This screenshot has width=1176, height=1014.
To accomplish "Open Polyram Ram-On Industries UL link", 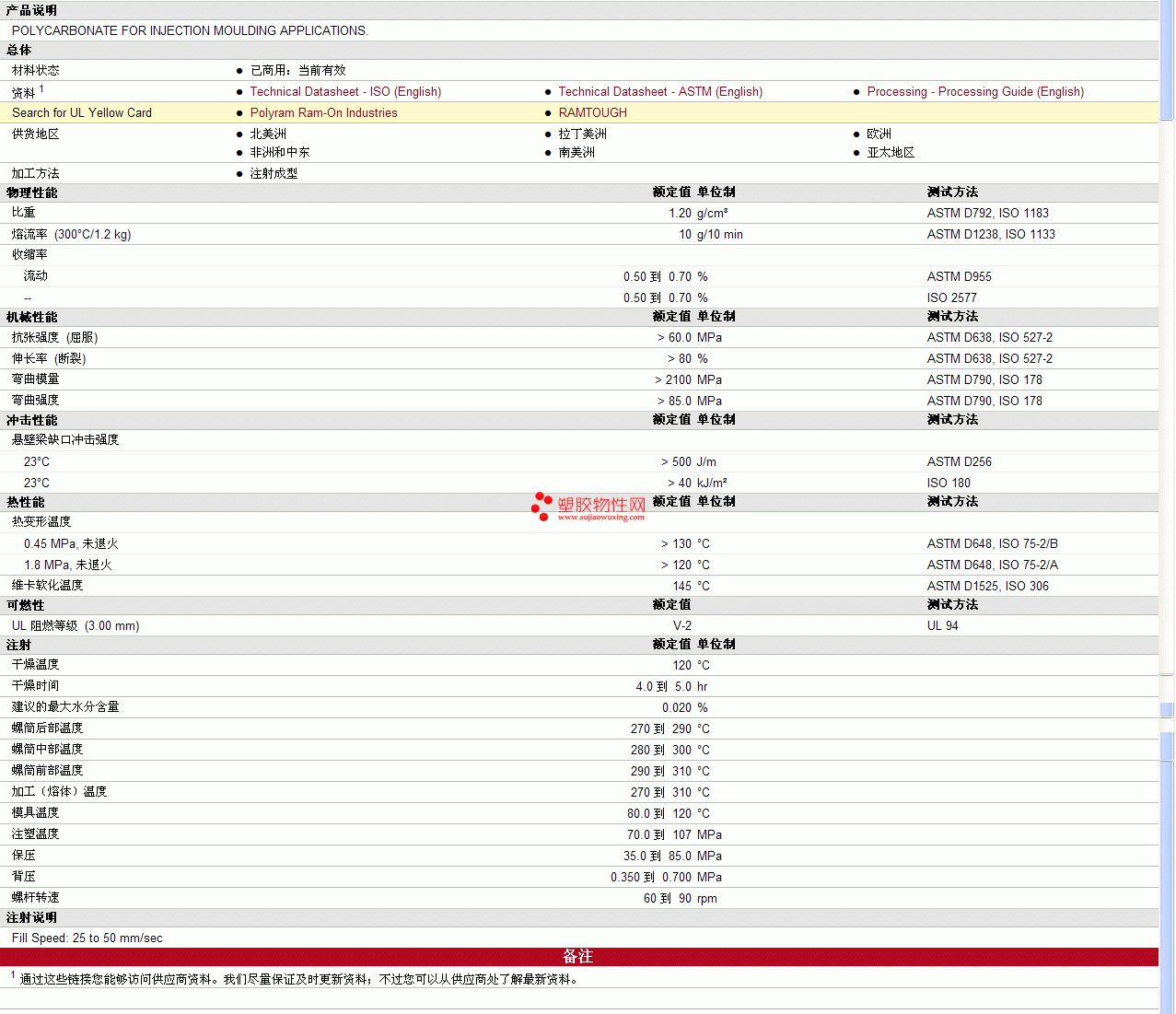I will [324, 113].
